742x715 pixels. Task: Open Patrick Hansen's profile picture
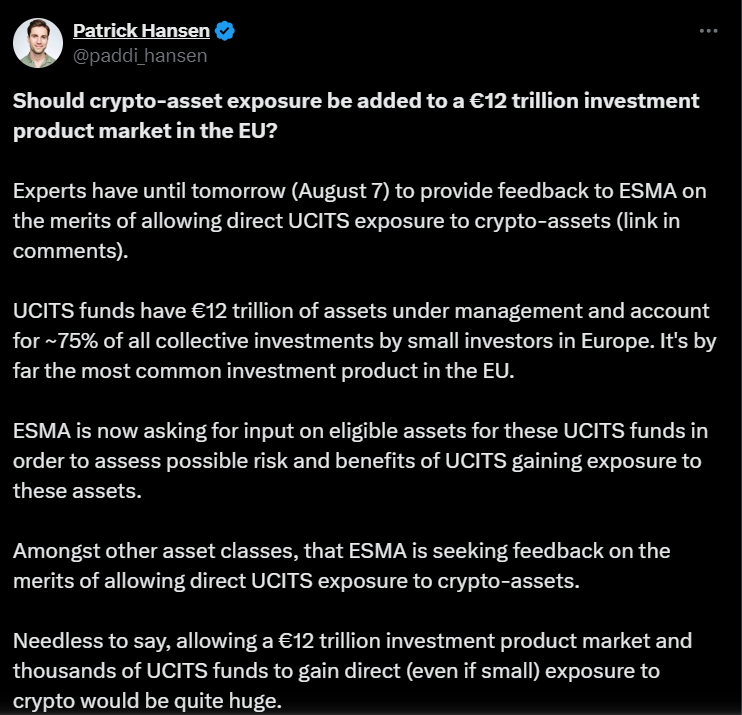coord(38,43)
